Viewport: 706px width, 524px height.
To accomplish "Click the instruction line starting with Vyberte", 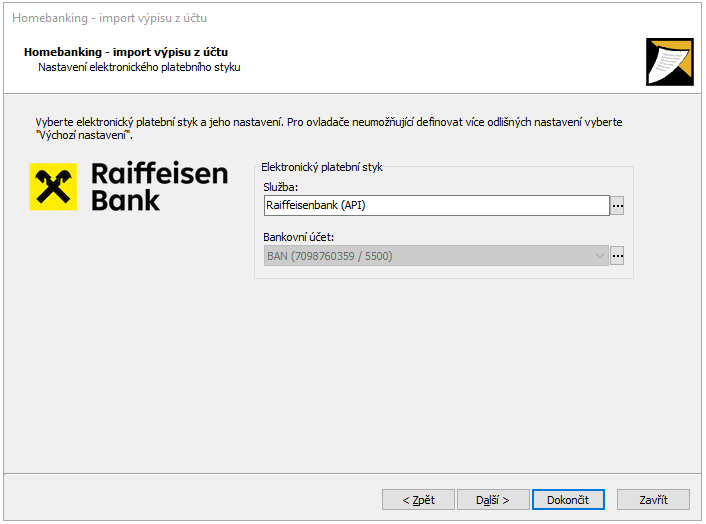I will [x=329, y=122].
